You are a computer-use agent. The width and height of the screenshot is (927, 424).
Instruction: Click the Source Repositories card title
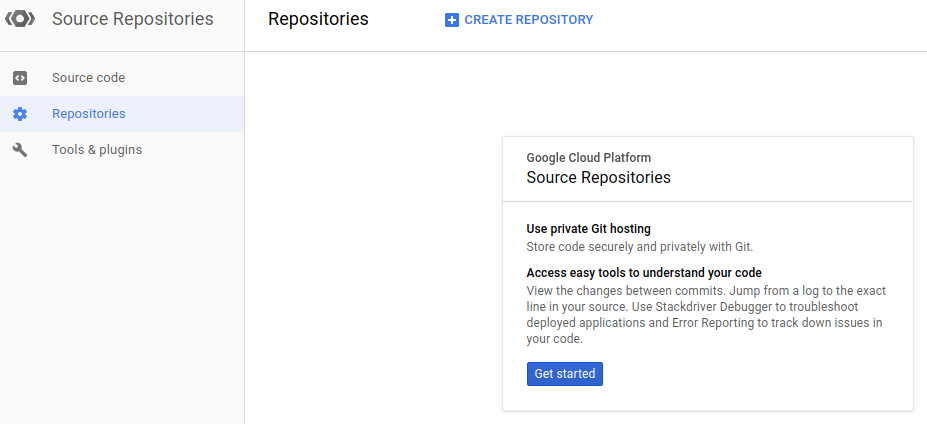[598, 178]
